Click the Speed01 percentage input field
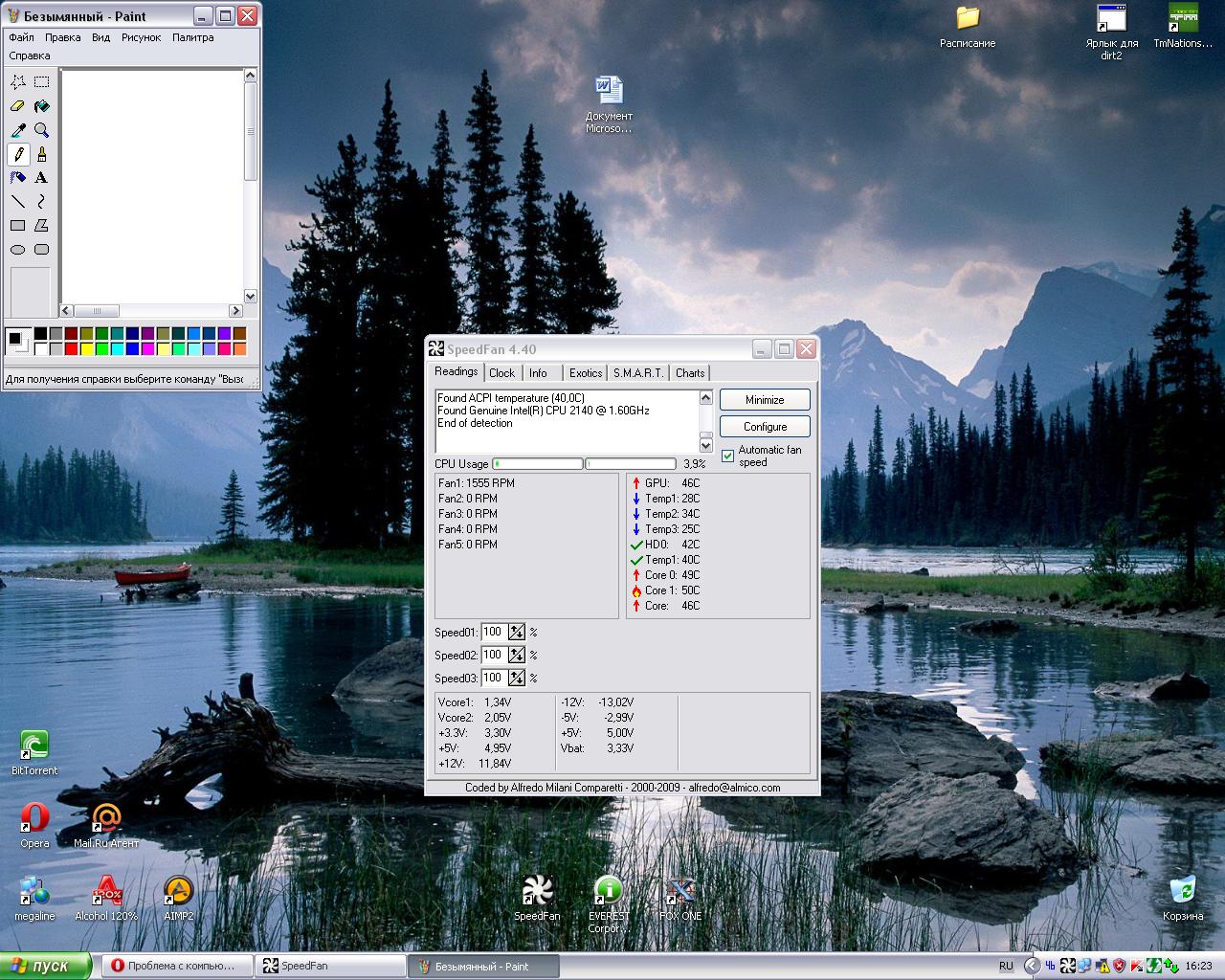 pos(494,632)
